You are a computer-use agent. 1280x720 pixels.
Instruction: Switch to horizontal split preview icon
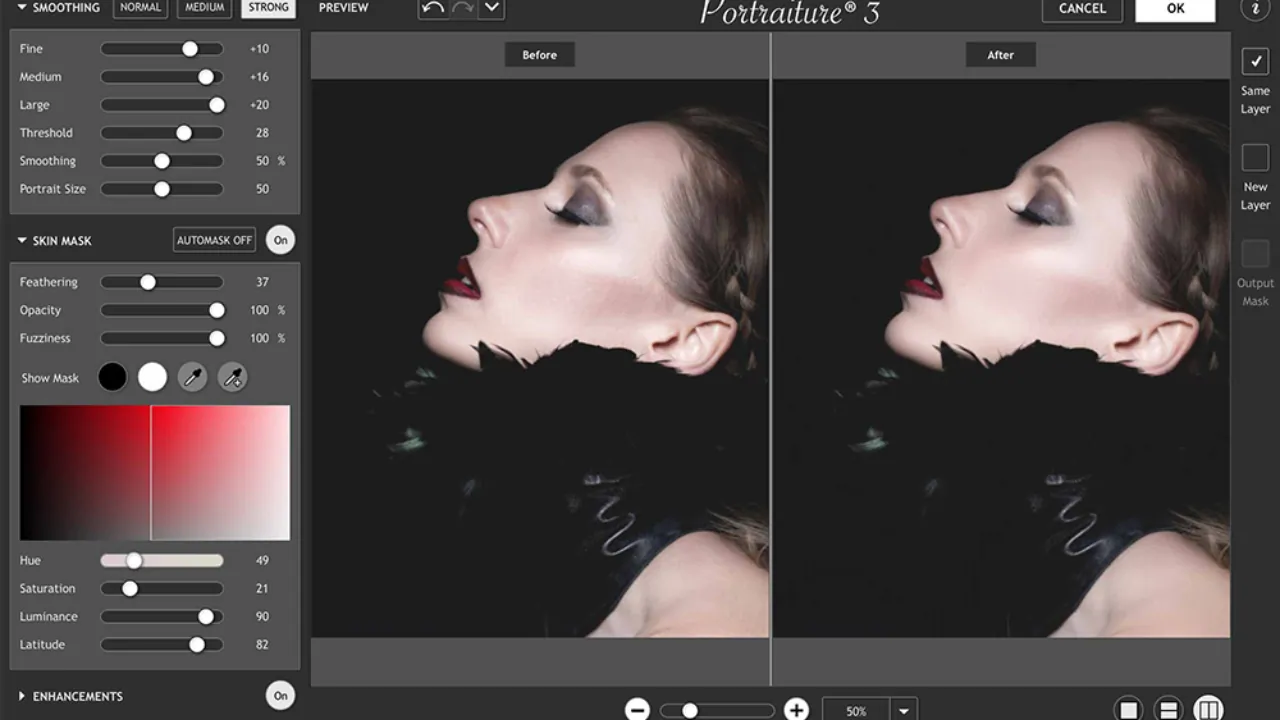pos(1168,709)
